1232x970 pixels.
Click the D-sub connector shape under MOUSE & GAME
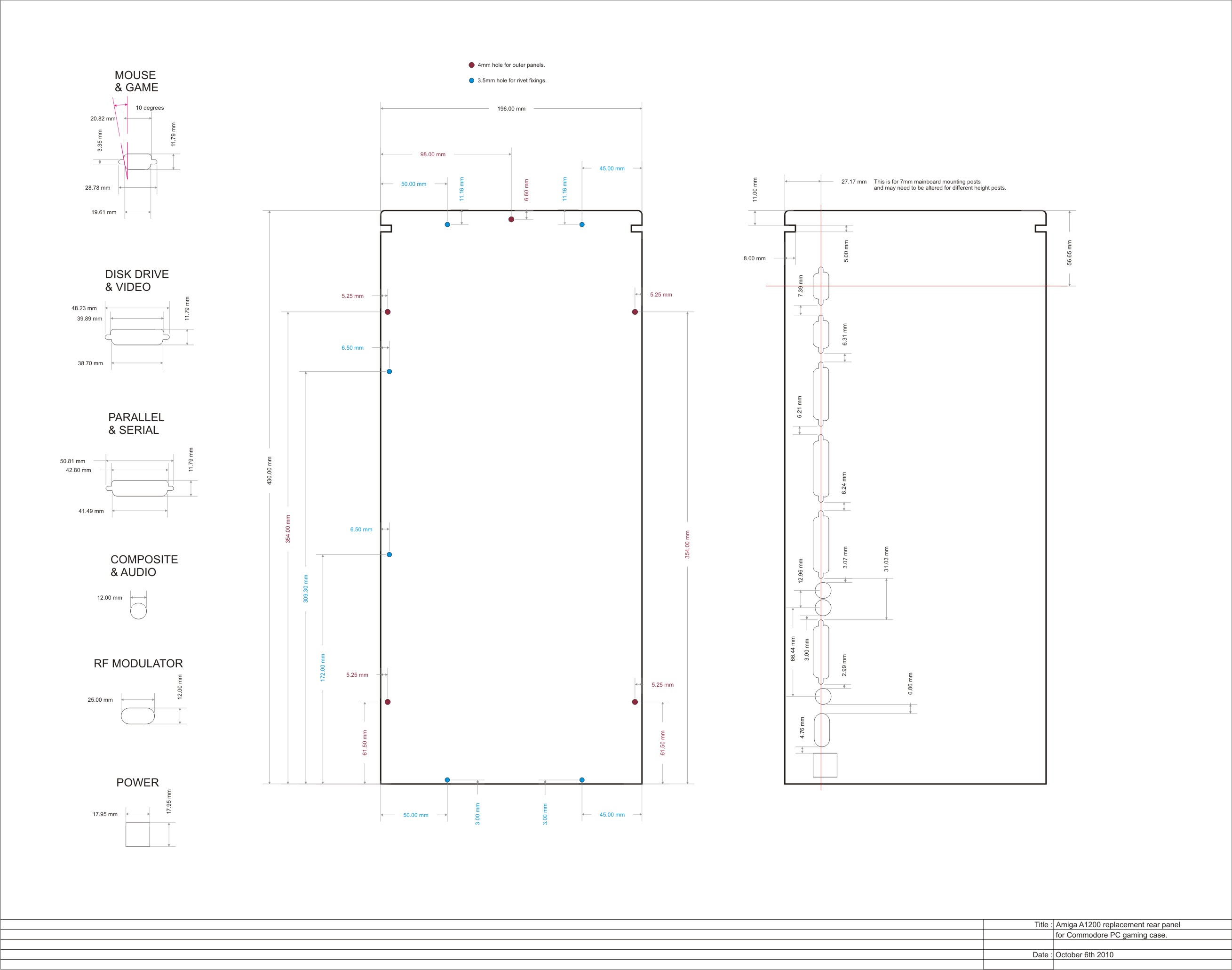[138, 162]
